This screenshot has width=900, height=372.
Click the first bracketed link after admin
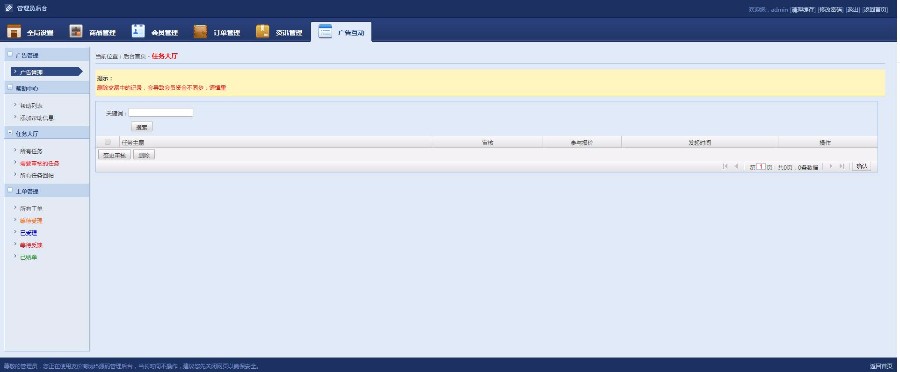click(803, 9)
